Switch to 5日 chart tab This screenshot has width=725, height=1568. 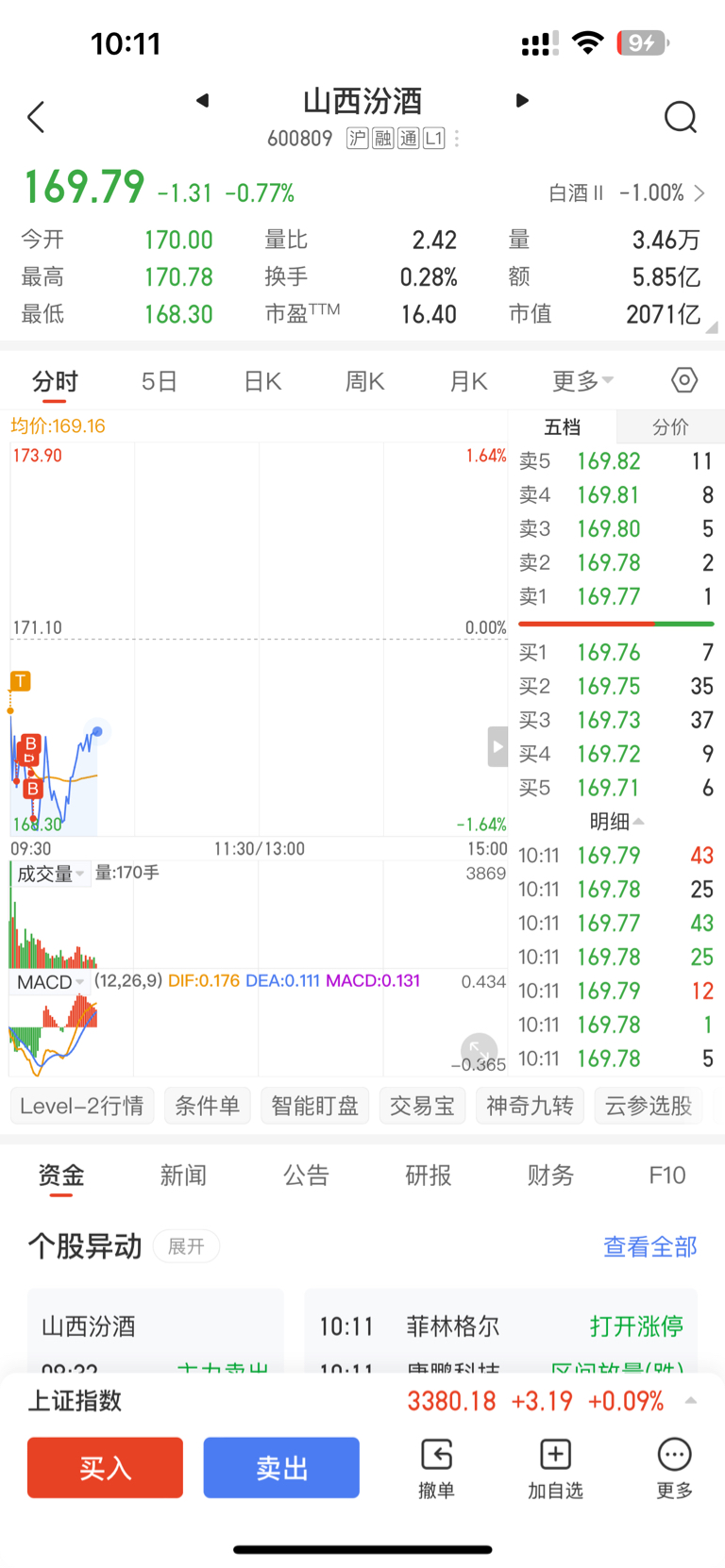pyautogui.click(x=160, y=381)
